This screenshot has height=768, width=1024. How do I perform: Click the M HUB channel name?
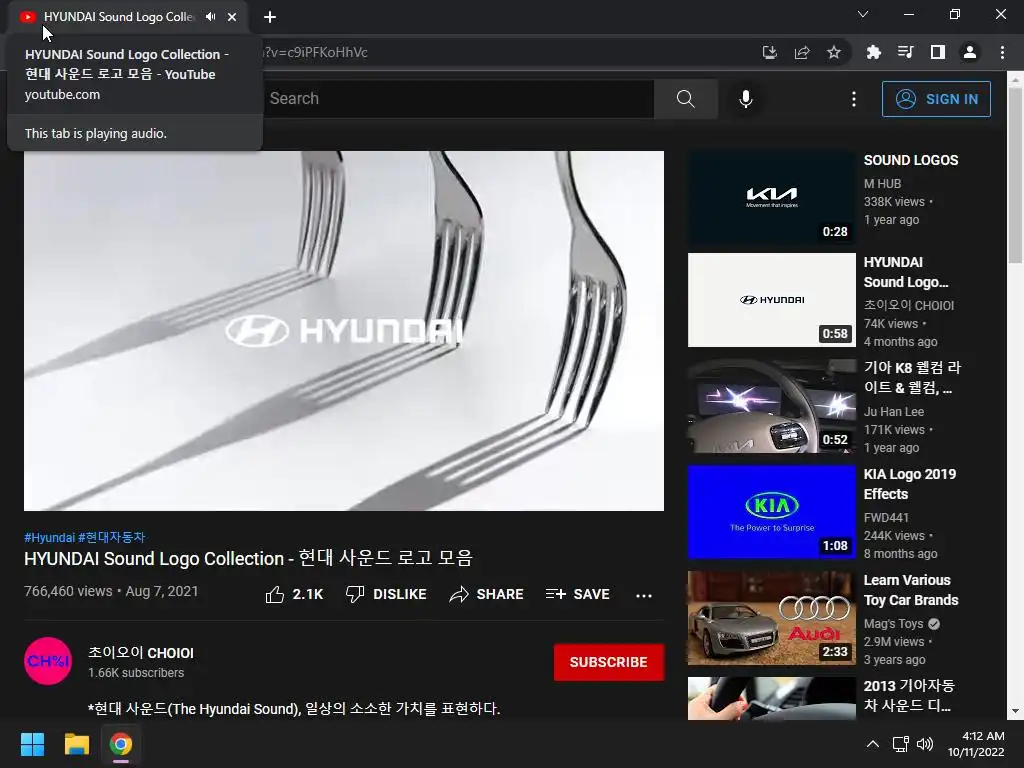click(882, 184)
